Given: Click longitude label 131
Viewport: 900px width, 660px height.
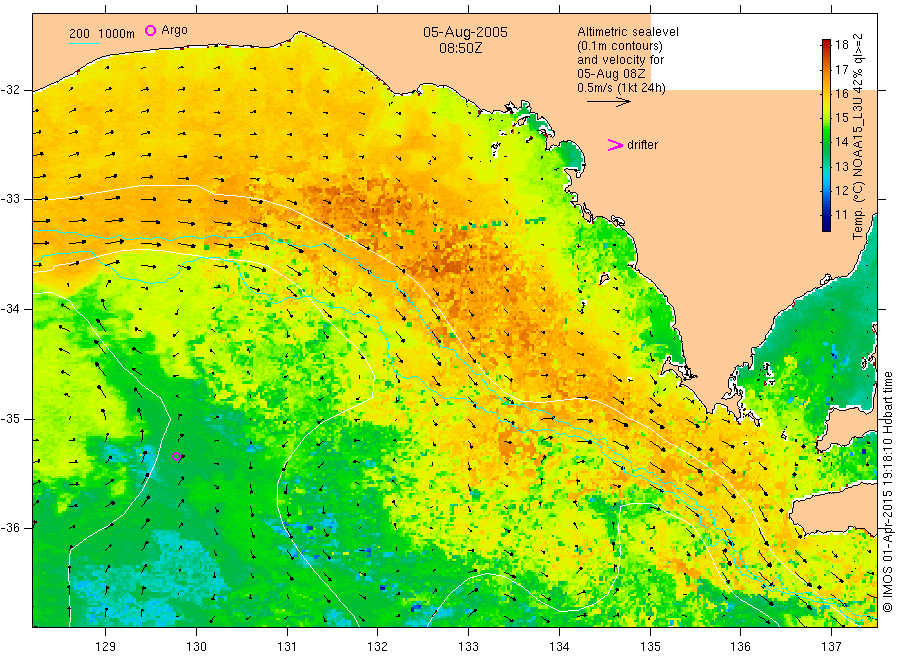Looking at the screenshot, I should click(x=287, y=647).
